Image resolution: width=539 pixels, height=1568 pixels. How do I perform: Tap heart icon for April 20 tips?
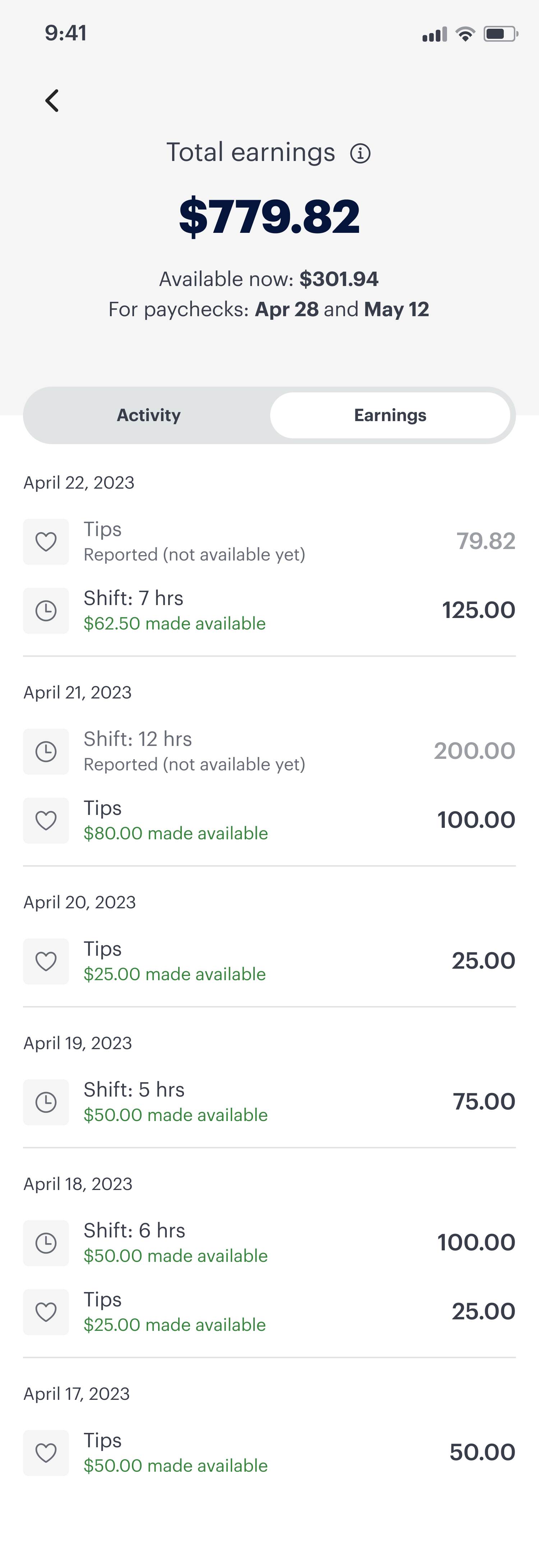46,961
